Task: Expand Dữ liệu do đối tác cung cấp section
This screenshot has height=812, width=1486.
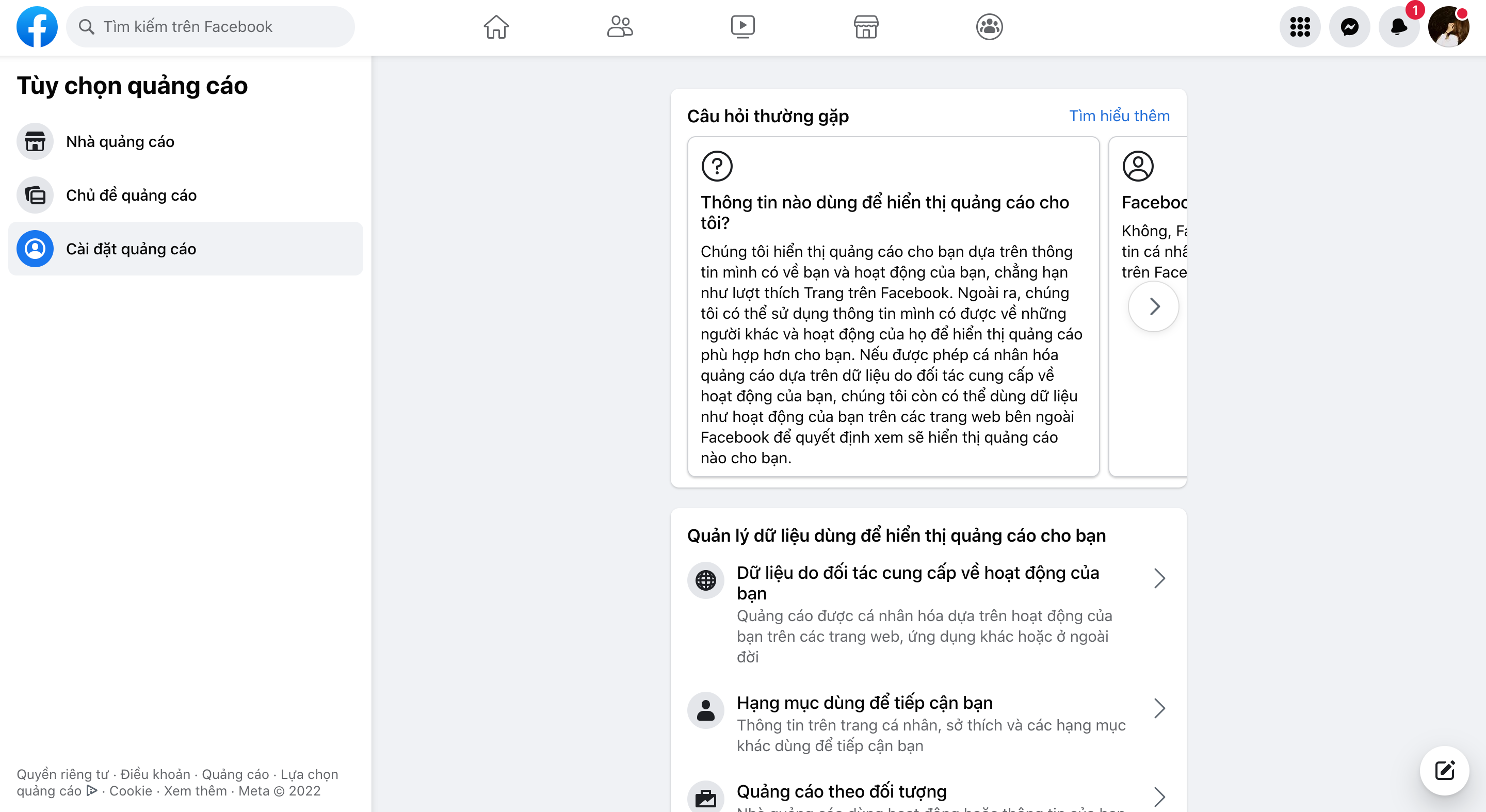Action: tap(1160, 578)
